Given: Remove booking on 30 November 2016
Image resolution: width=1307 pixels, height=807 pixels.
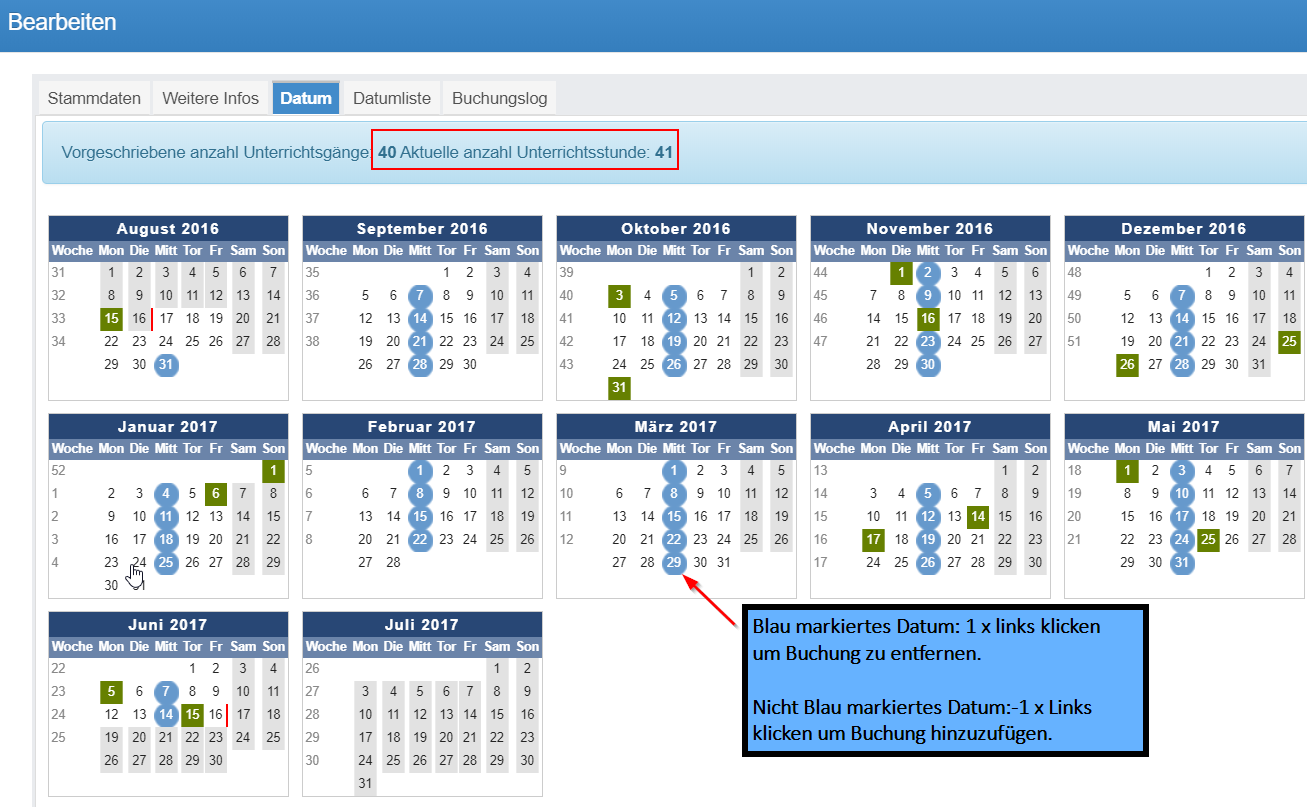Looking at the screenshot, I should [928, 365].
